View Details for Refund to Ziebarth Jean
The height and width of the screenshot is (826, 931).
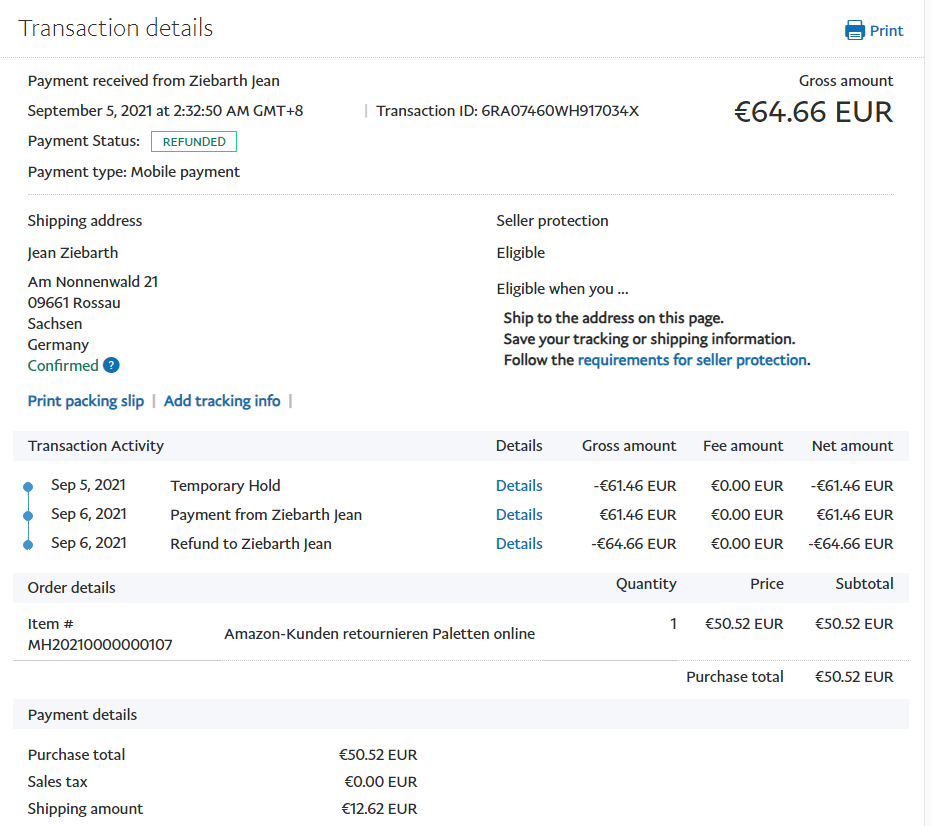(x=519, y=544)
